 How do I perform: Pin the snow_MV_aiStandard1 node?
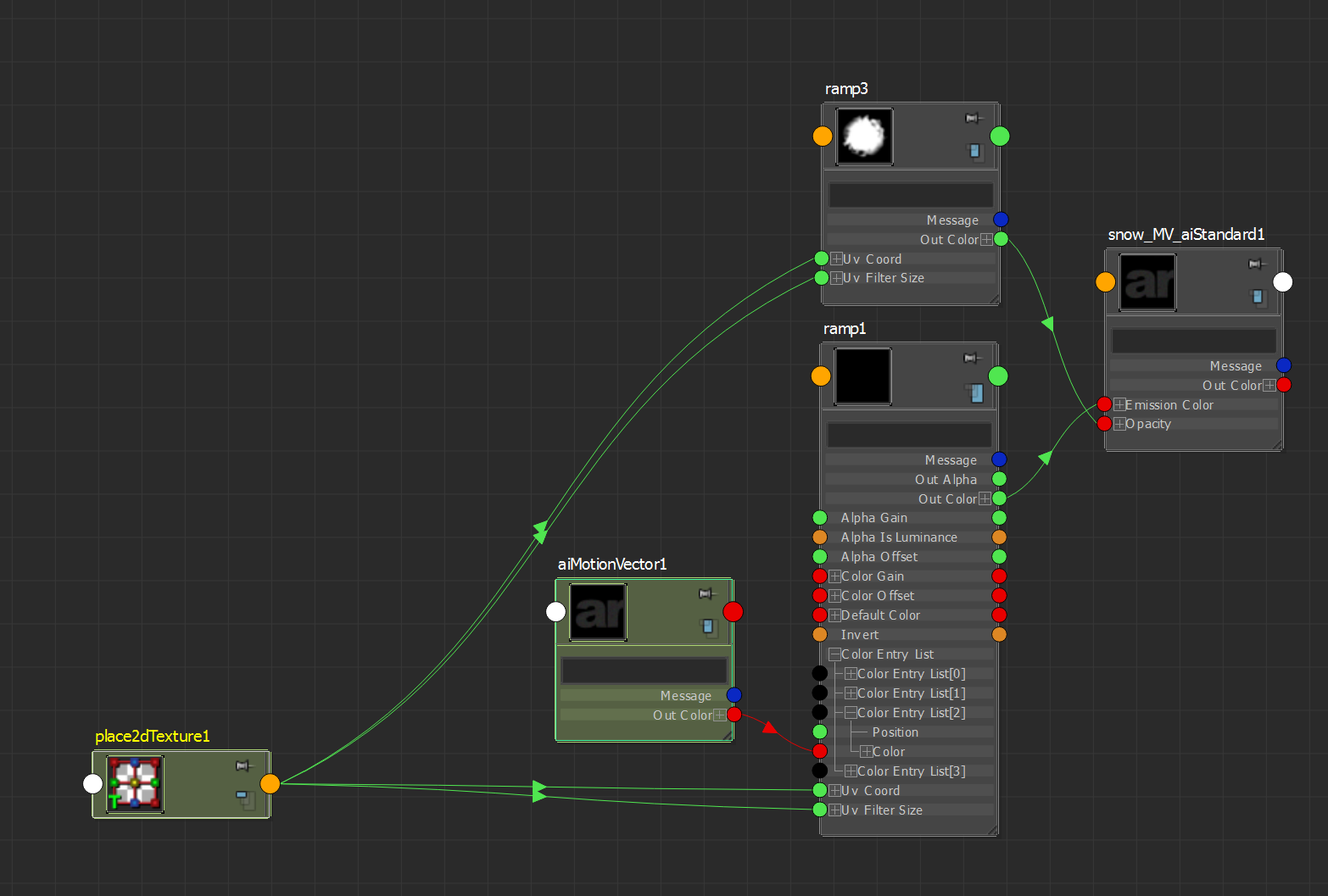(x=1256, y=264)
